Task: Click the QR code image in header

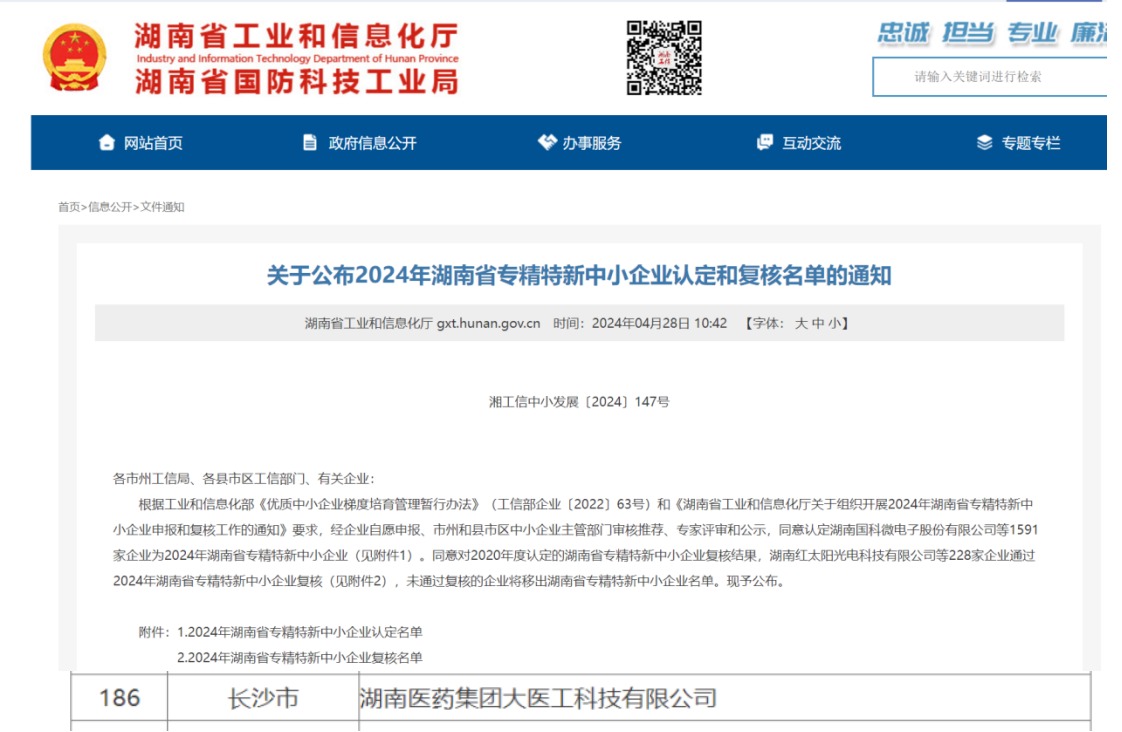Action: point(664,58)
